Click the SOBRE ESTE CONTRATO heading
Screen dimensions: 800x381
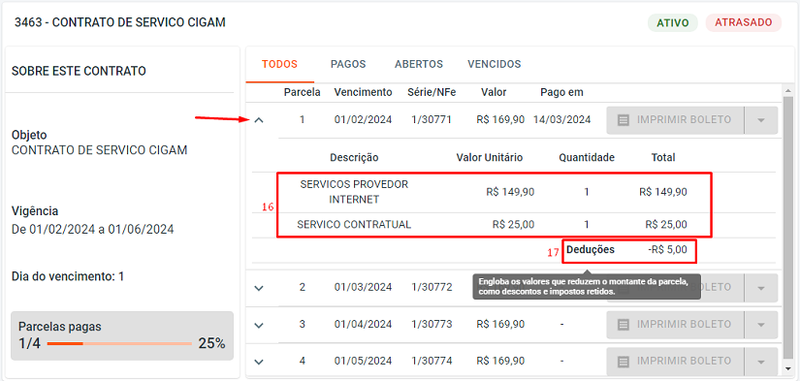pyautogui.click(x=79, y=71)
